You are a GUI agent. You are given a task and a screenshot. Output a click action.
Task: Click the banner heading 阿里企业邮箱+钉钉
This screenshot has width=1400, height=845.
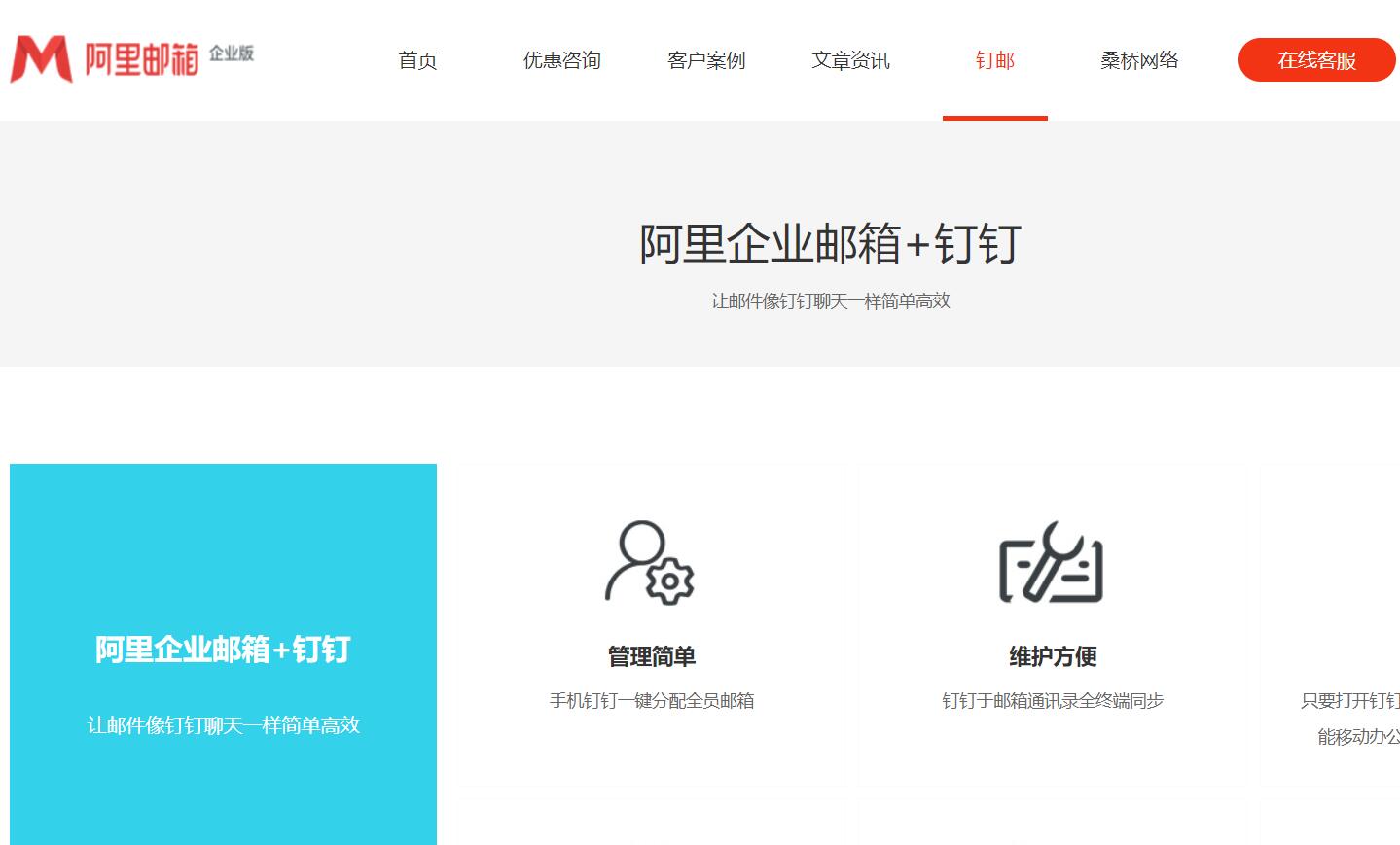tap(830, 243)
